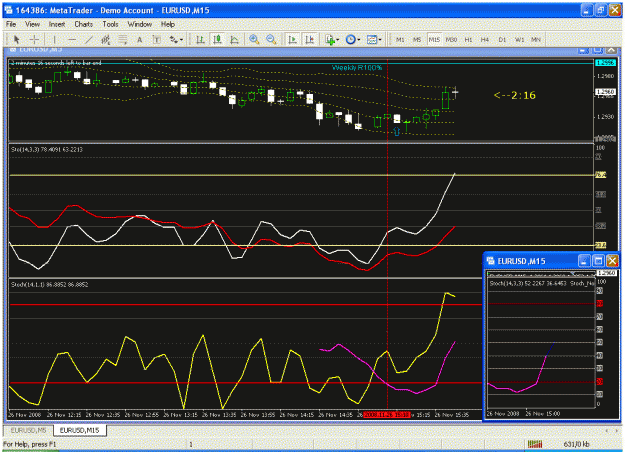This screenshot has height=452, width=625.
Task: Set timeframe to MN
Action: [x=536, y=39]
